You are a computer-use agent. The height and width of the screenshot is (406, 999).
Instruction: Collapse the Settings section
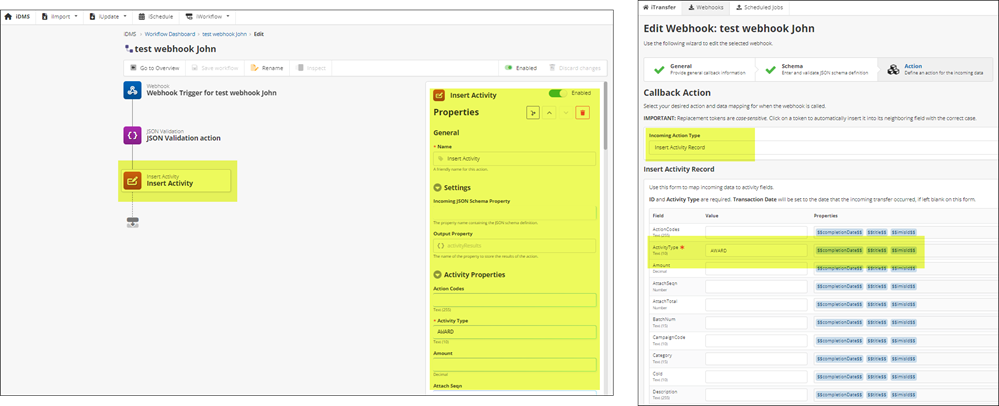tap(438, 187)
